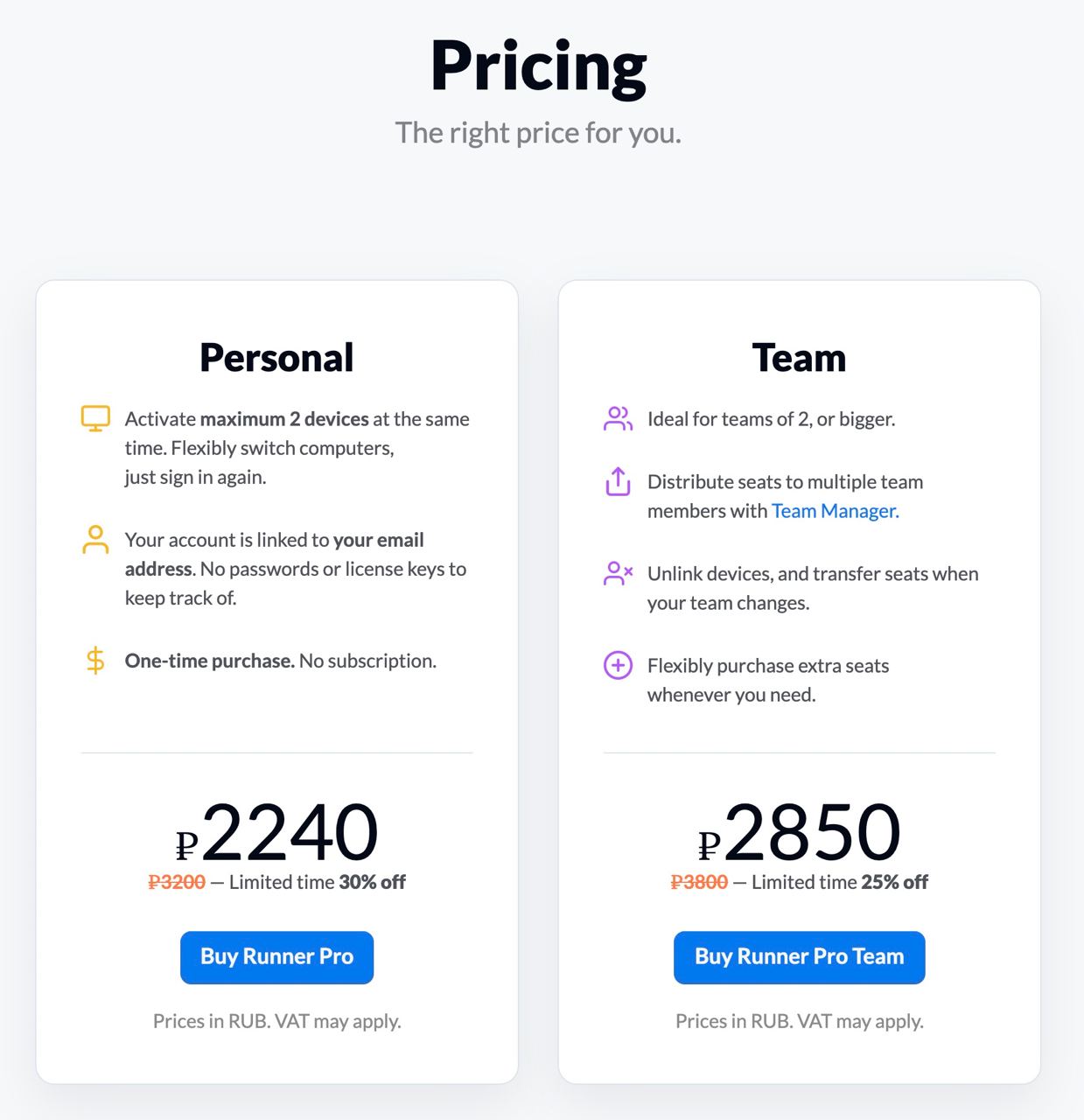Click the yellow dollar sign icon
The height and width of the screenshot is (1120, 1084).
(95, 661)
